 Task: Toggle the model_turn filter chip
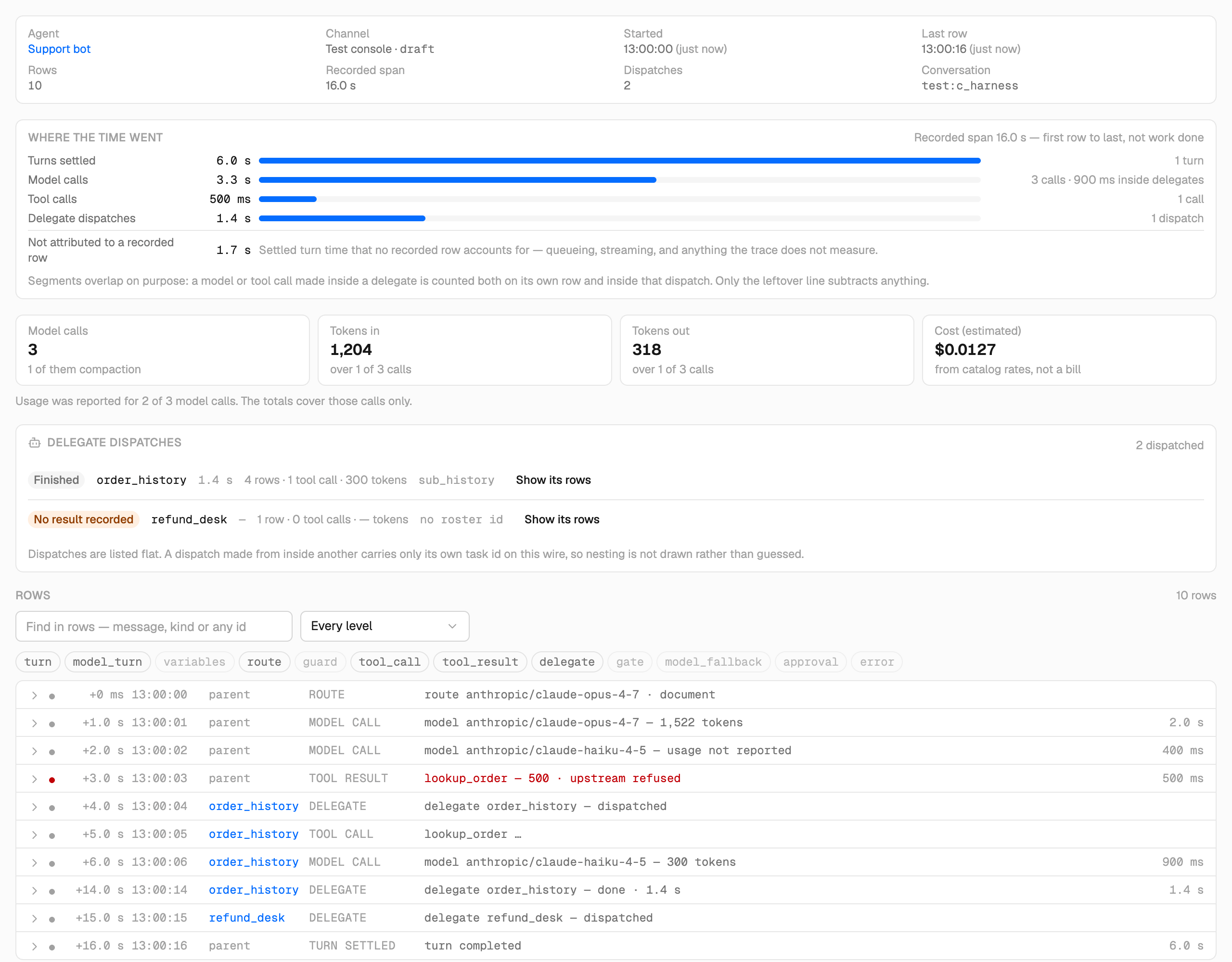(x=107, y=662)
